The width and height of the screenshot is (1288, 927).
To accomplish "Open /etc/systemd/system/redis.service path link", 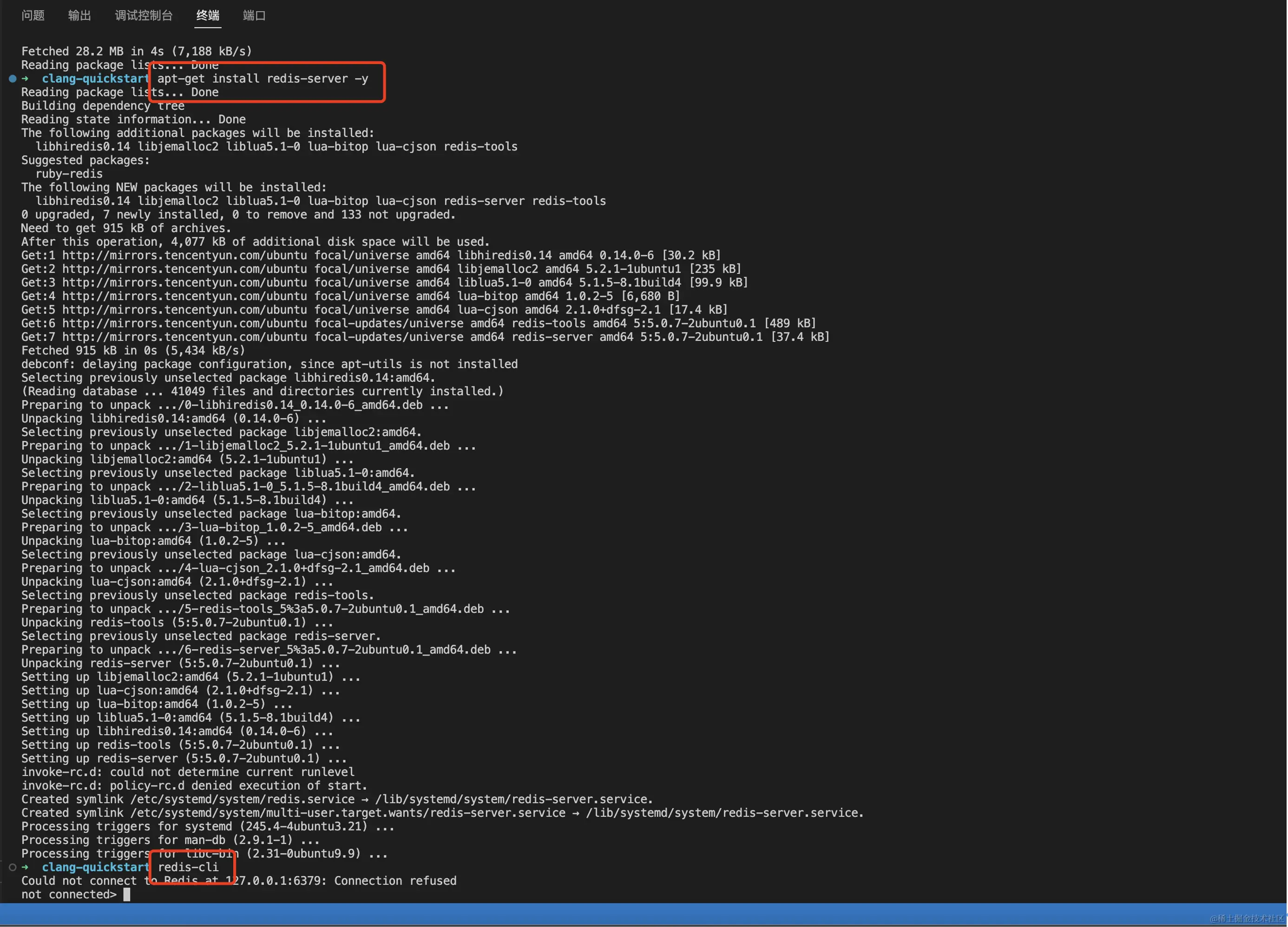I will (243, 799).
